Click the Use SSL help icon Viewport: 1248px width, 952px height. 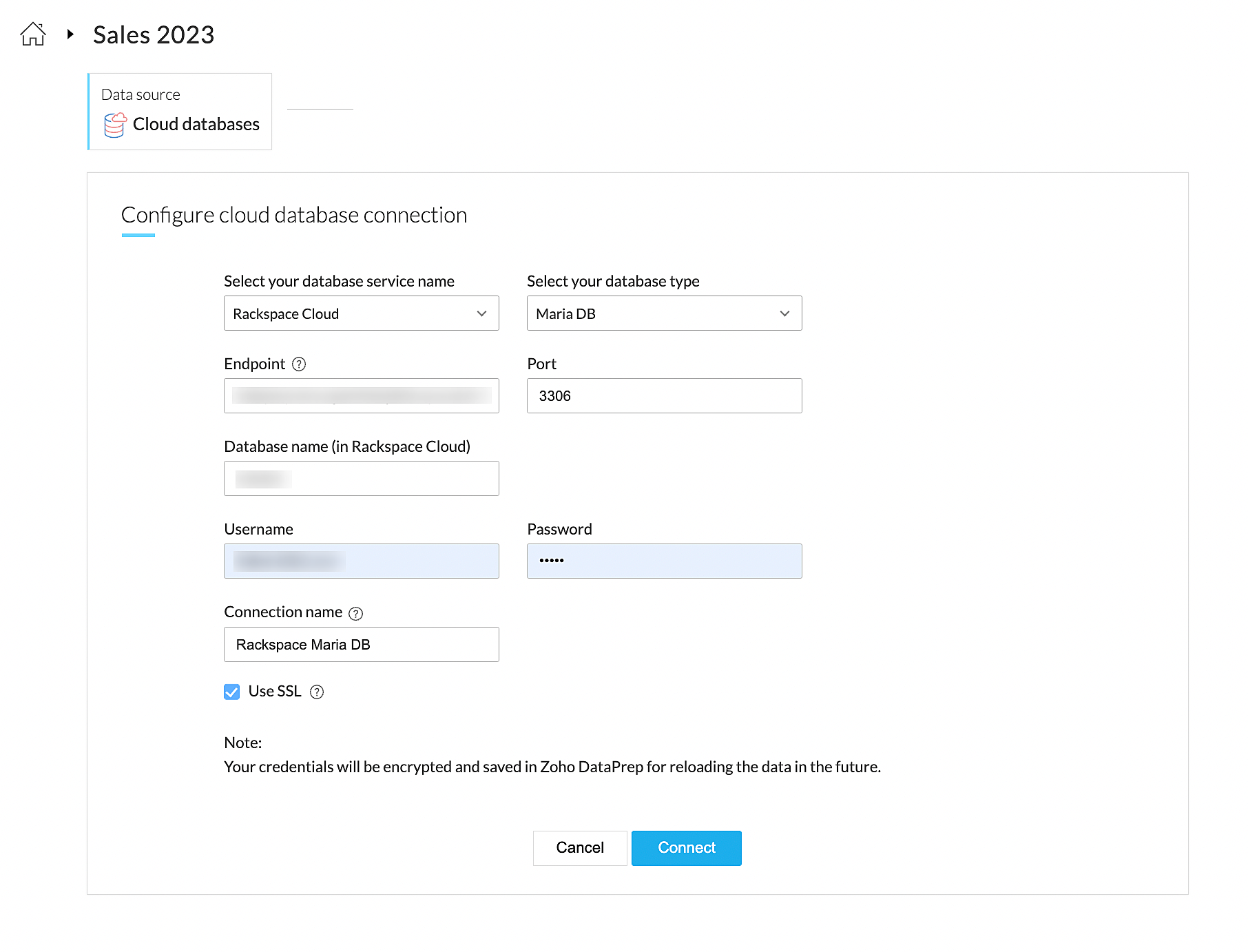click(317, 692)
